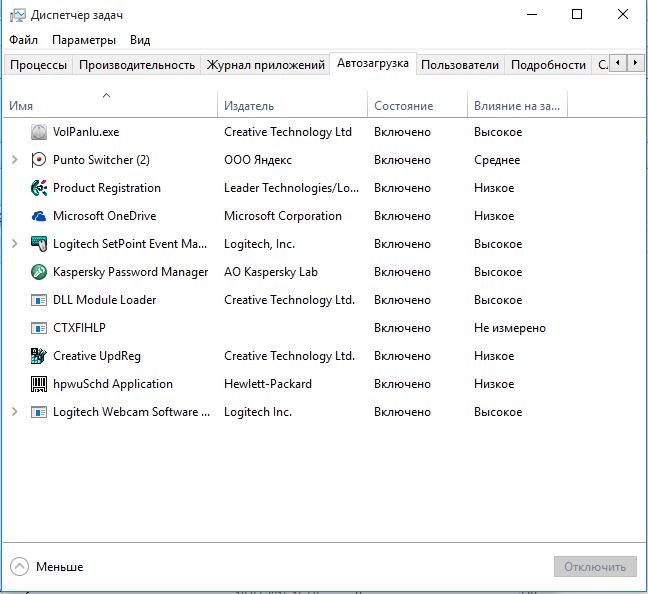The height and width of the screenshot is (594, 648).
Task: Select the Kaspersky Password Manager icon
Action: [x=39, y=272]
